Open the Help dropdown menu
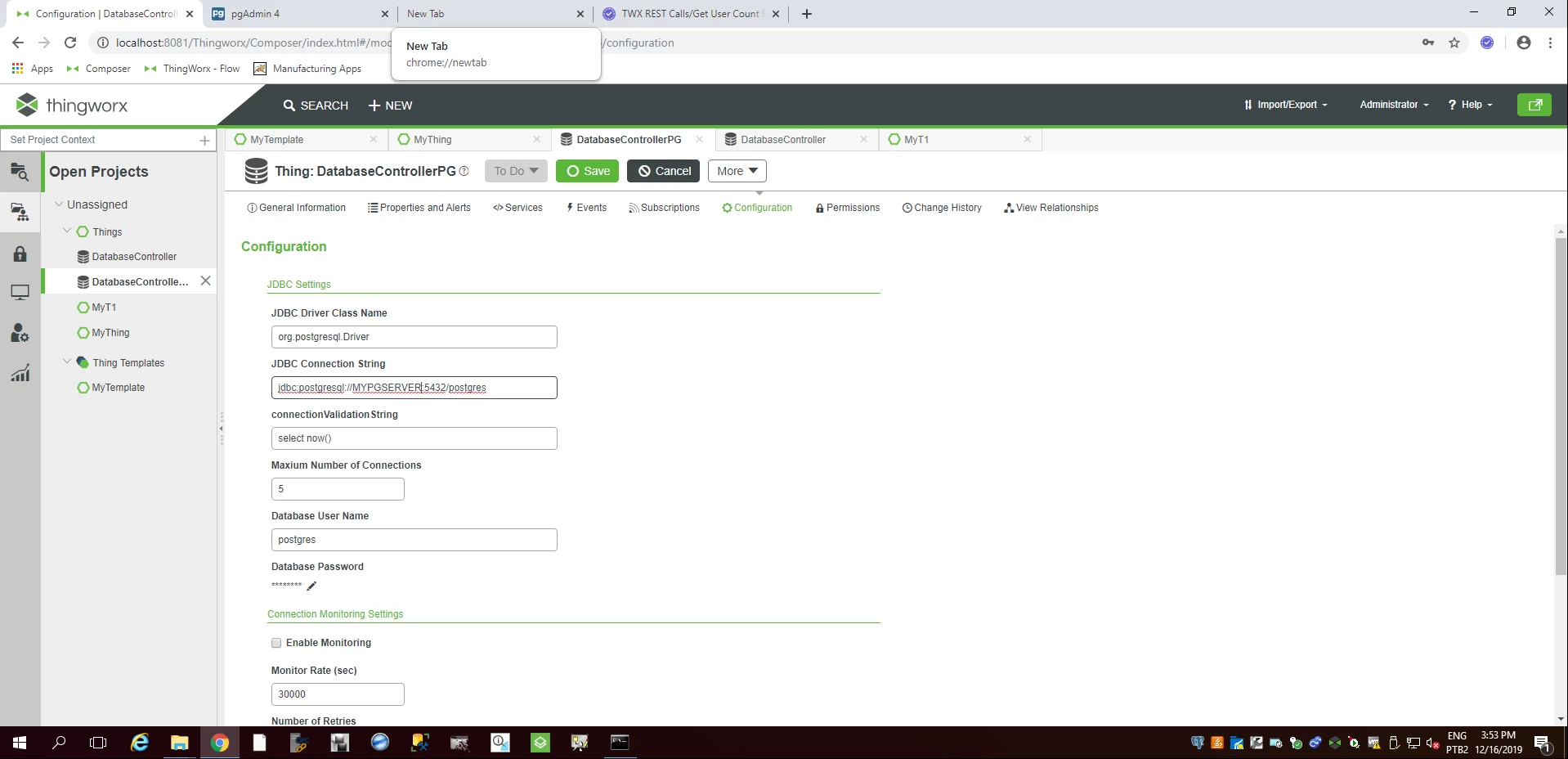1568x759 pixels. (x=1470, y=105)
